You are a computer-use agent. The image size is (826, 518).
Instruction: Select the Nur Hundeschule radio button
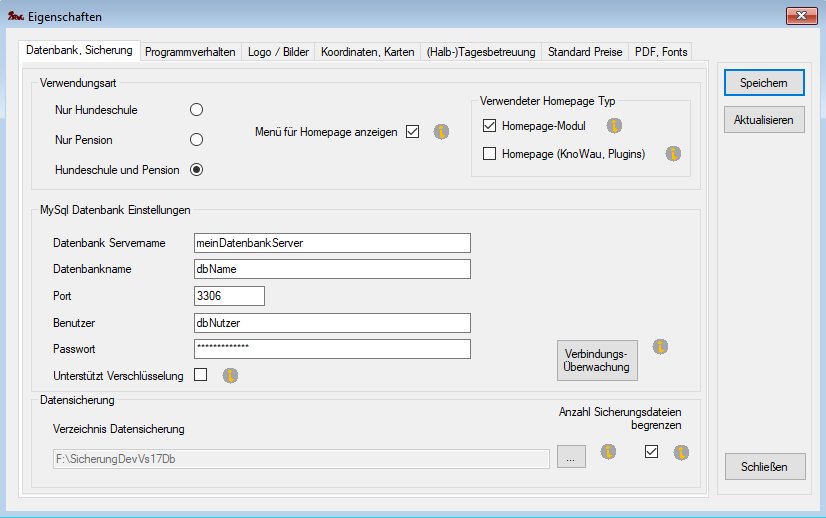(x=197, y=109)
